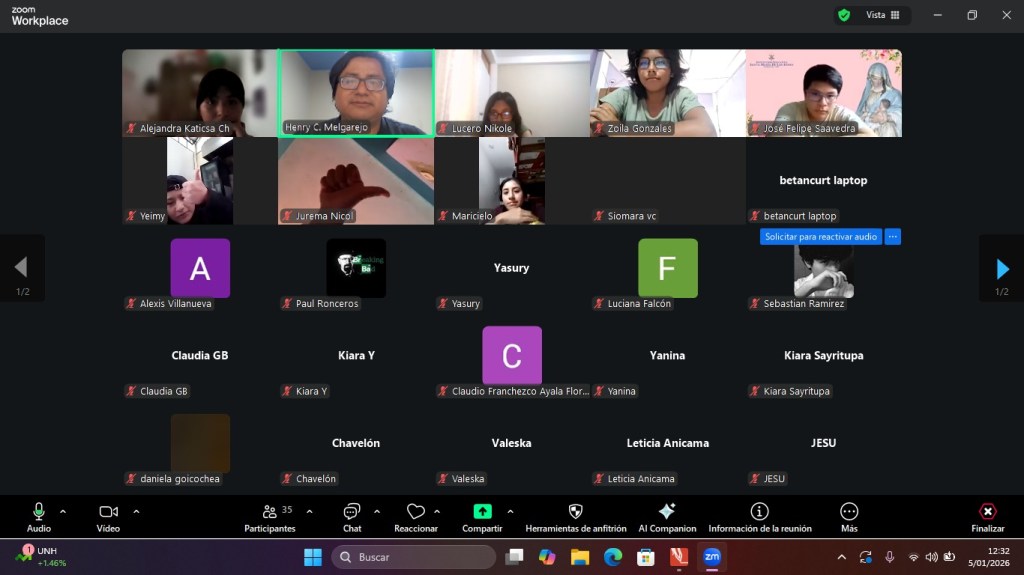Expand video options arrow next to Video
Image resolution: width=1024 pixels, height=575 pixels.
[x=136, y=511]
